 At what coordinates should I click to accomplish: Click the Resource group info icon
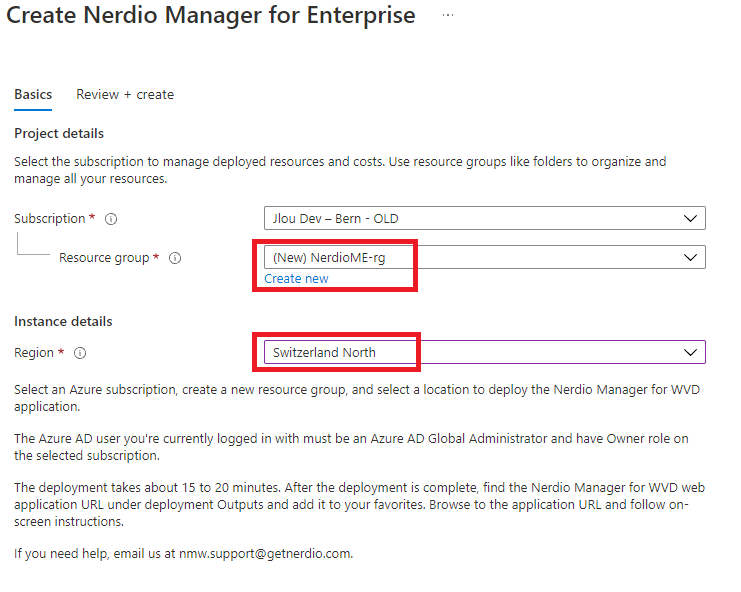click(175, 258)
